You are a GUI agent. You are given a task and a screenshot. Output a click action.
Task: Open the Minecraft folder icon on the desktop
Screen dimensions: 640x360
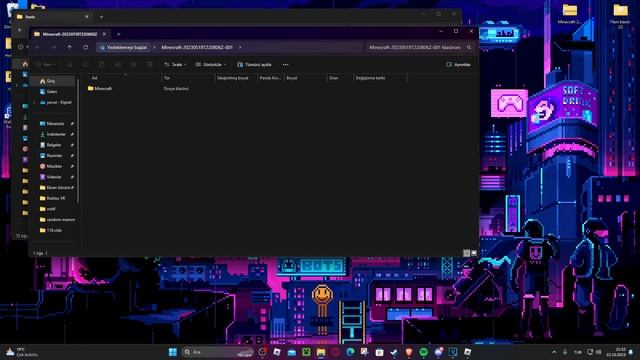(569, 13)
